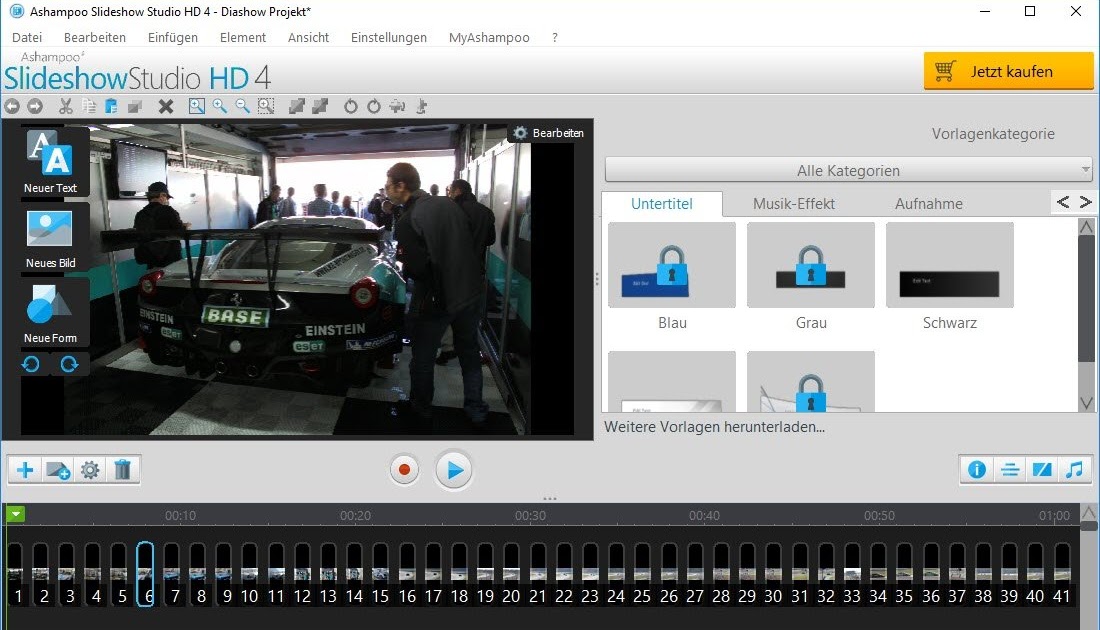Click the Jetzt kaufen button

[x=1008, y=71]
